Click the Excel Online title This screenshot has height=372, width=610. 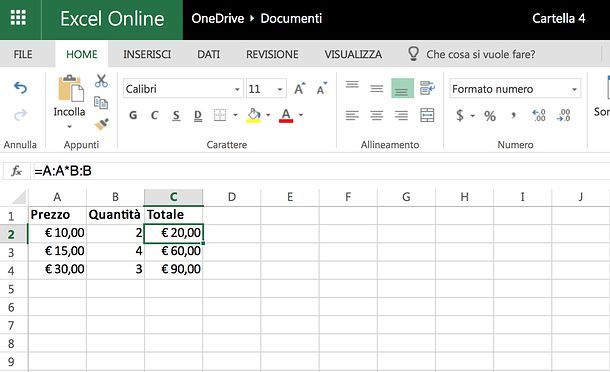(112, 19)
